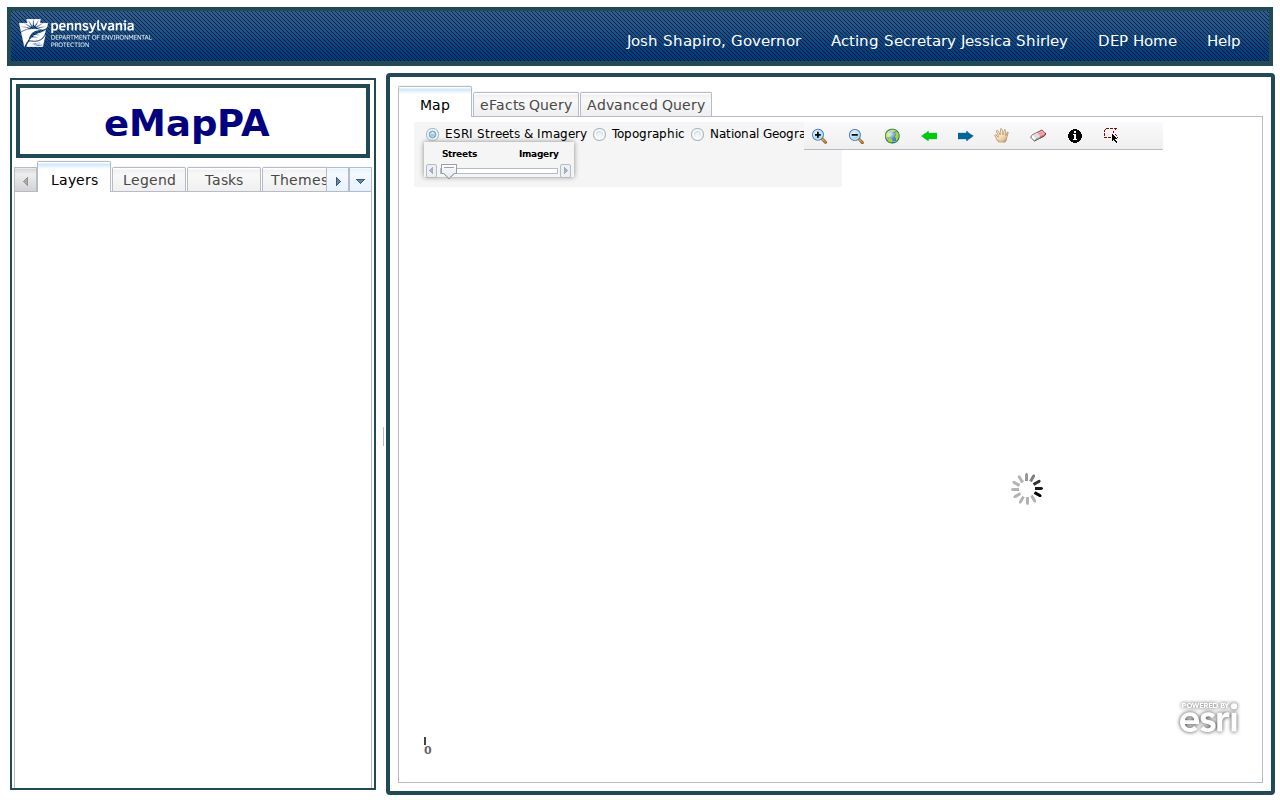The width and height of the screenshot is (1280, 800).
Task: Open the Advanced Query tab
Action: (646, 104)
